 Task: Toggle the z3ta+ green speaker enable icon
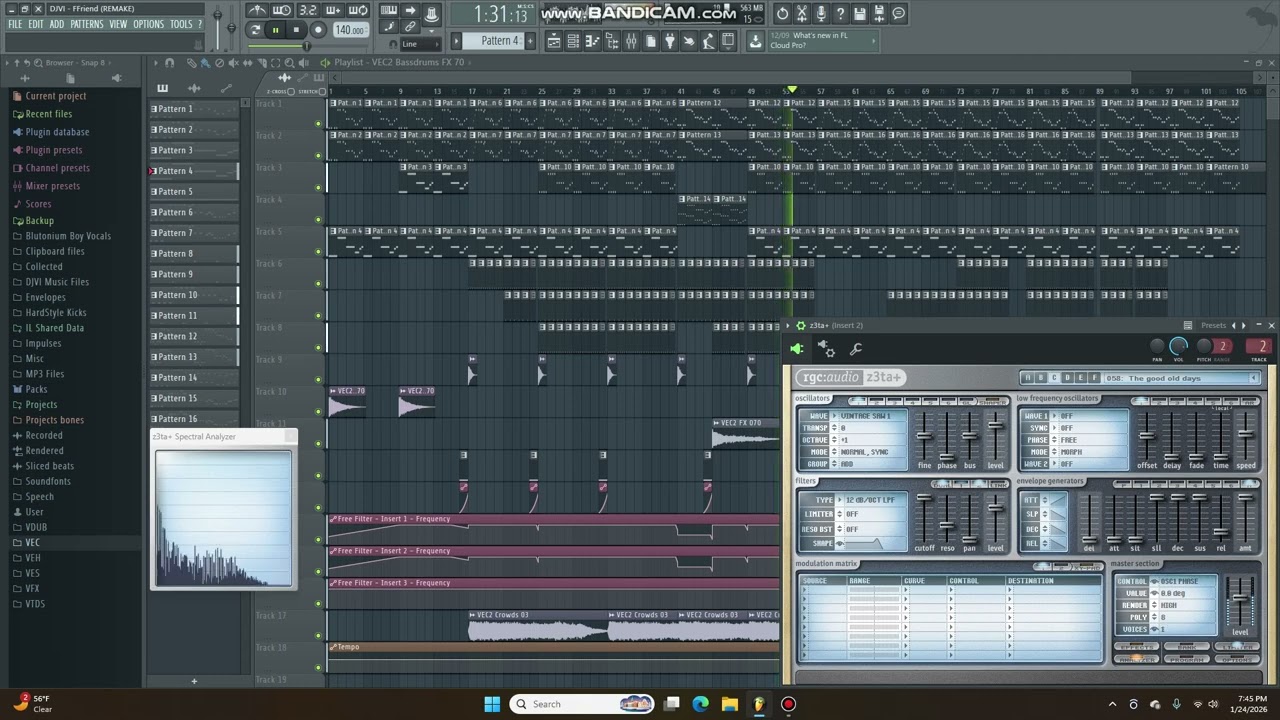797,349
